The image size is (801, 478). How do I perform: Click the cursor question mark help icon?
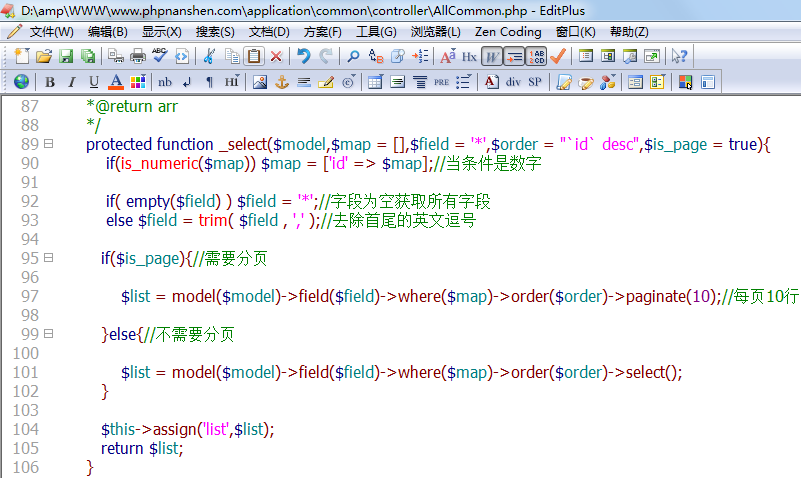[x=679, y=56]
